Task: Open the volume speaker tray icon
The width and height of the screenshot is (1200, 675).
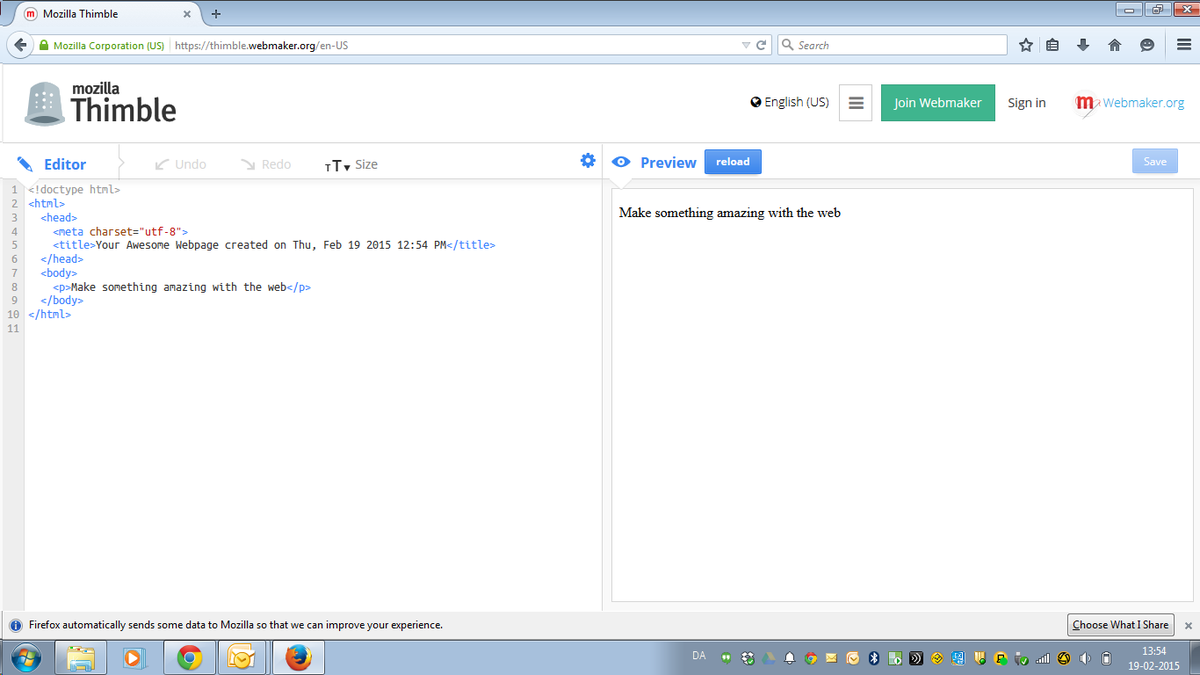Action: [x=1085, y=657]
